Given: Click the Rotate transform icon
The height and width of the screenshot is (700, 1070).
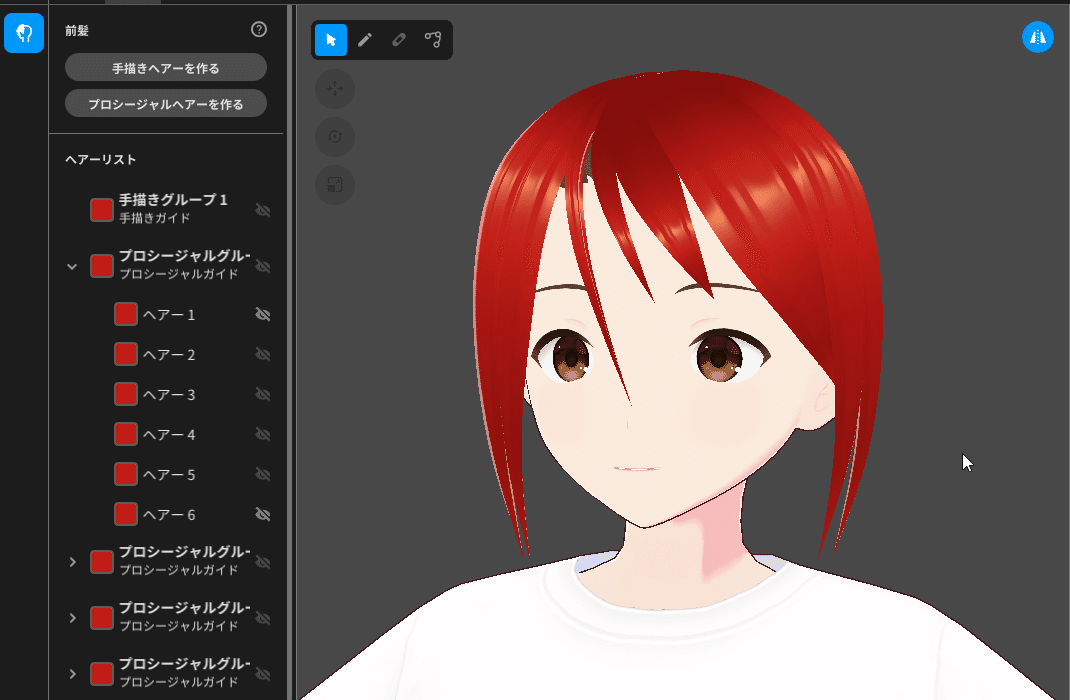Looking at the screenshot, I should [334, 137].
